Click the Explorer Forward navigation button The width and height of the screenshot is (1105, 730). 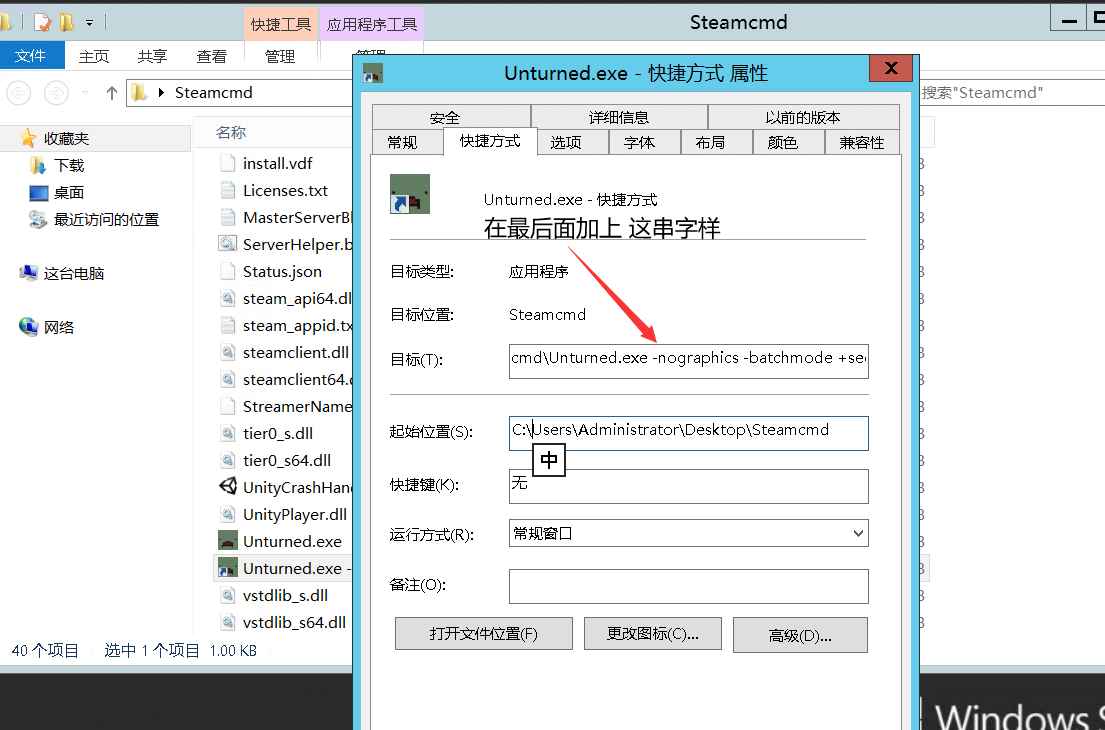(x=56, y=92)
